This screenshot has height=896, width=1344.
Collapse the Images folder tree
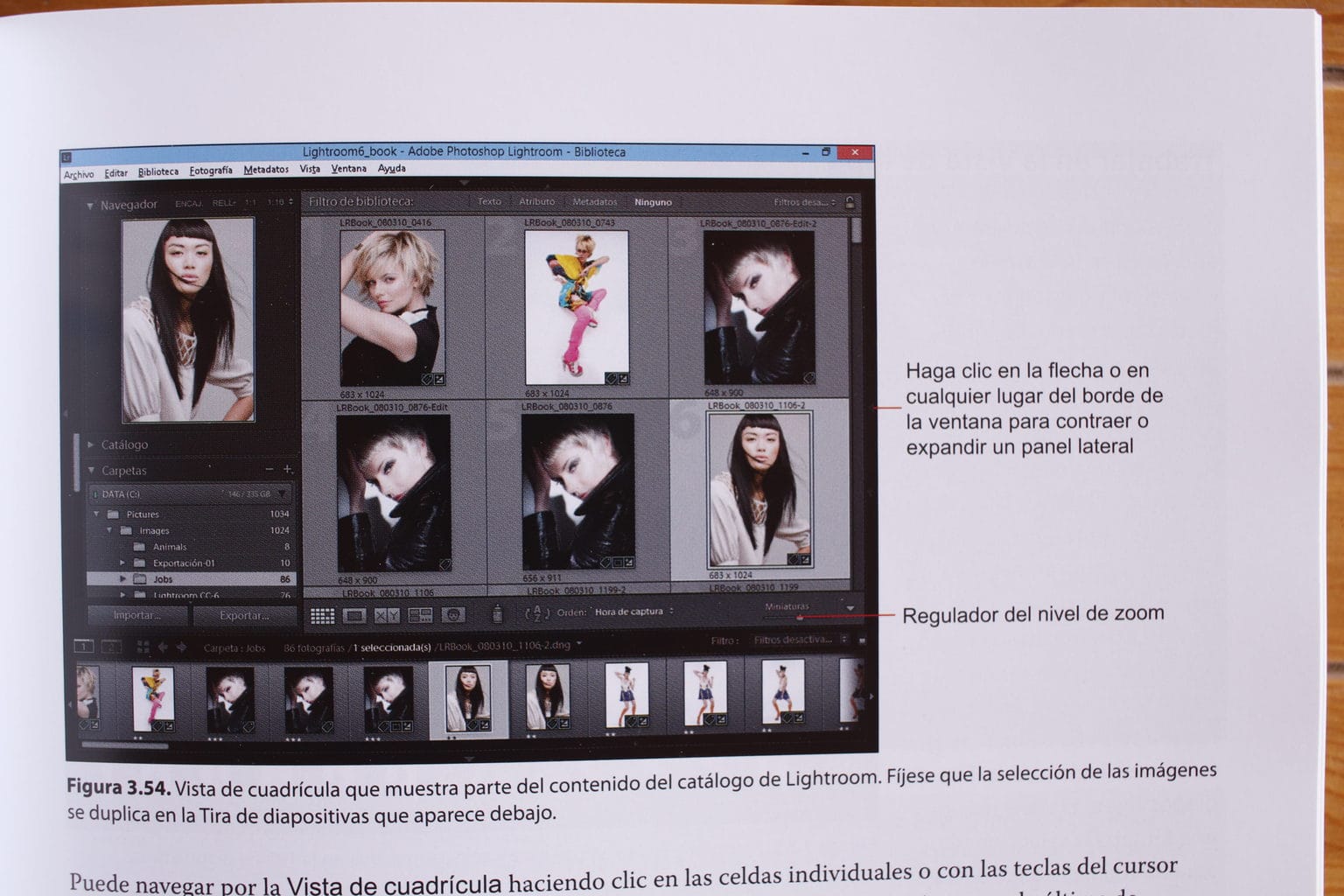(x=110, y=530)
